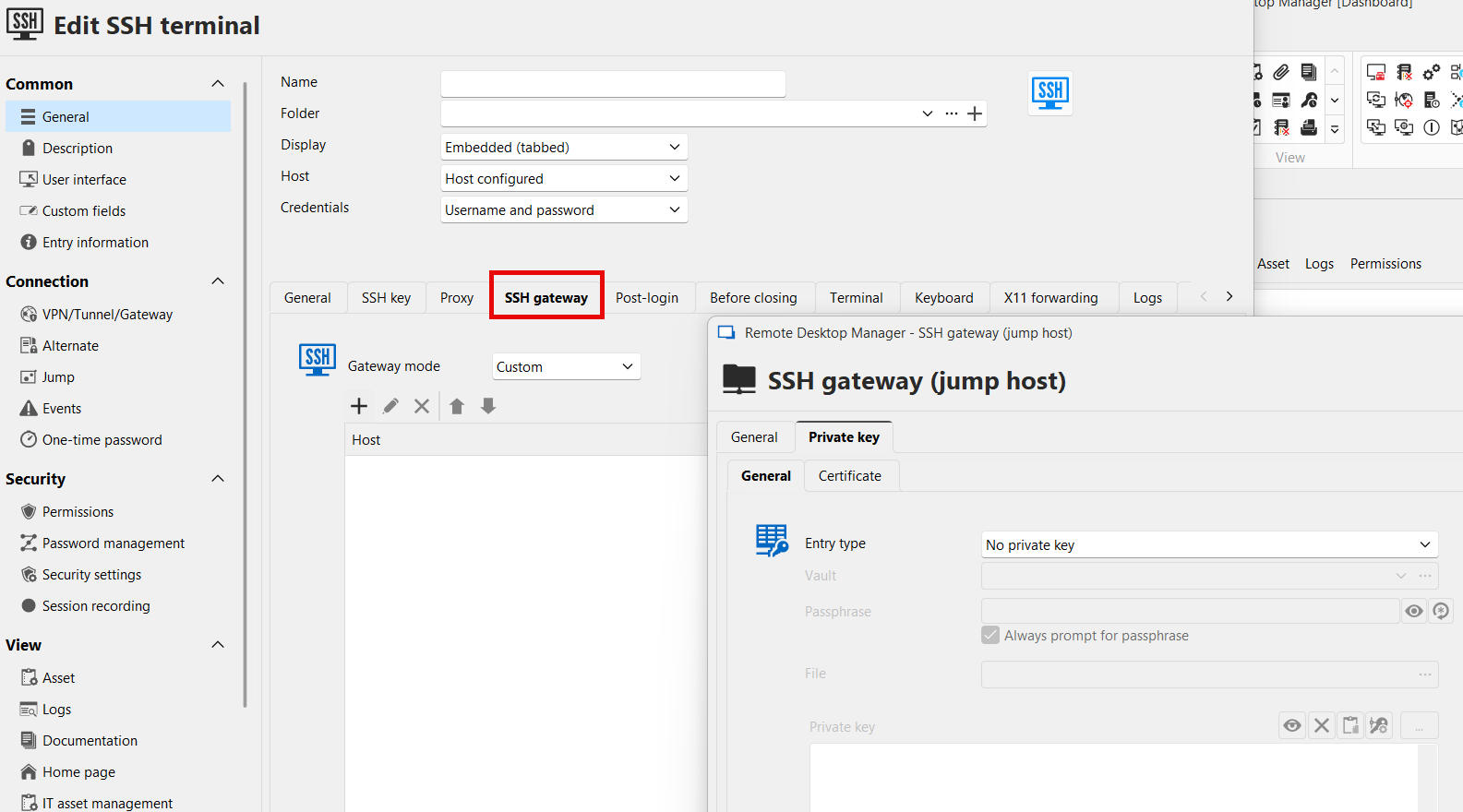Edit the selected gateway host with pencil

pyautogui.click(x=390, y=406)
